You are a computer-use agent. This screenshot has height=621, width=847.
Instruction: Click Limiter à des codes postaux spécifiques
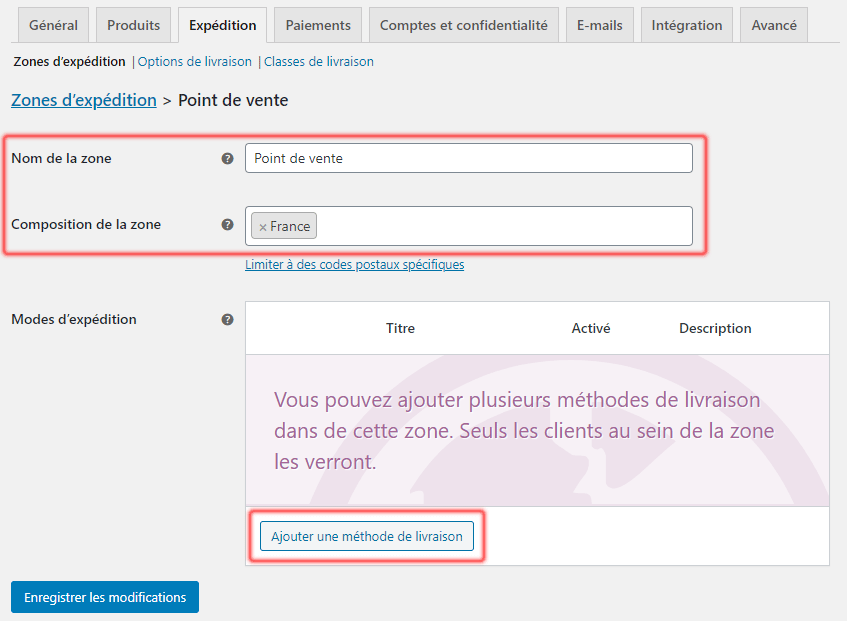click(354, 265)
